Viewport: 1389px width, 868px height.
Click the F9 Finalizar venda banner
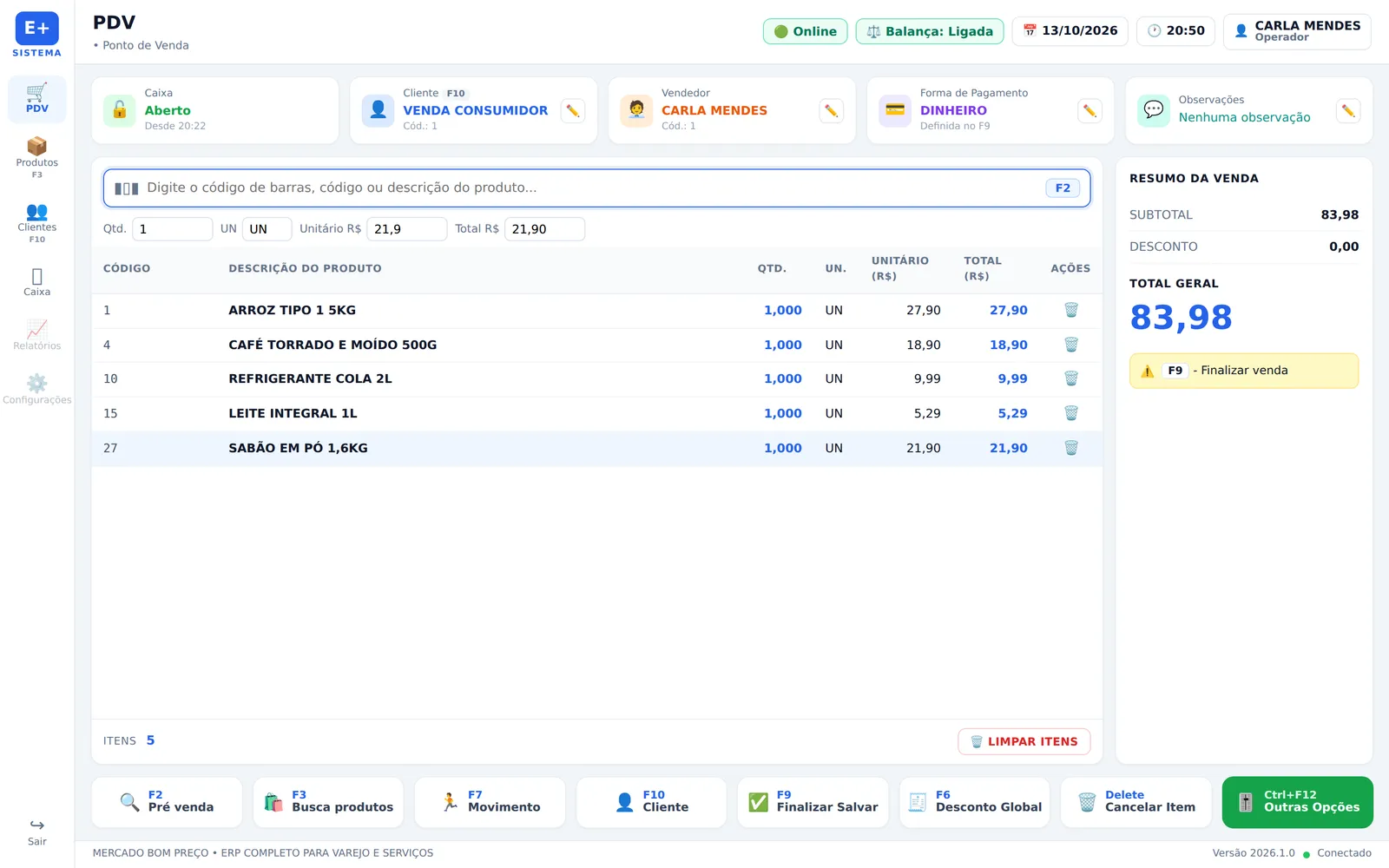pyautogui.click(x=1244, y=371)
